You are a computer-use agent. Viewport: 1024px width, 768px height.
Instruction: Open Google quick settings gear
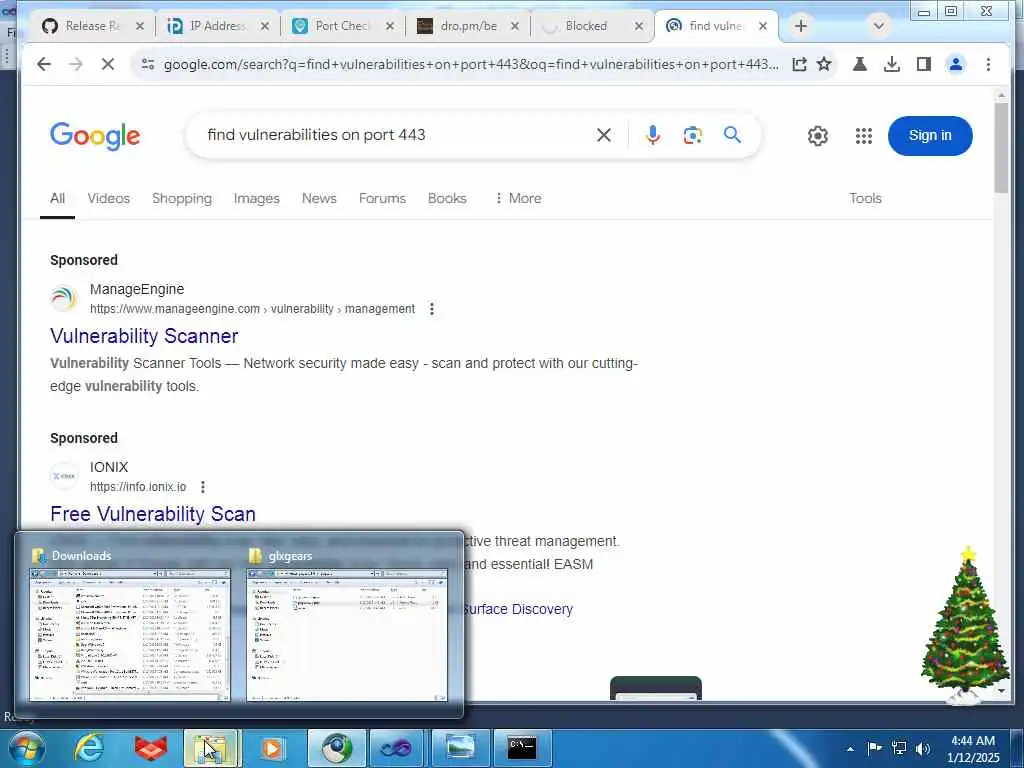coord(818,136)
